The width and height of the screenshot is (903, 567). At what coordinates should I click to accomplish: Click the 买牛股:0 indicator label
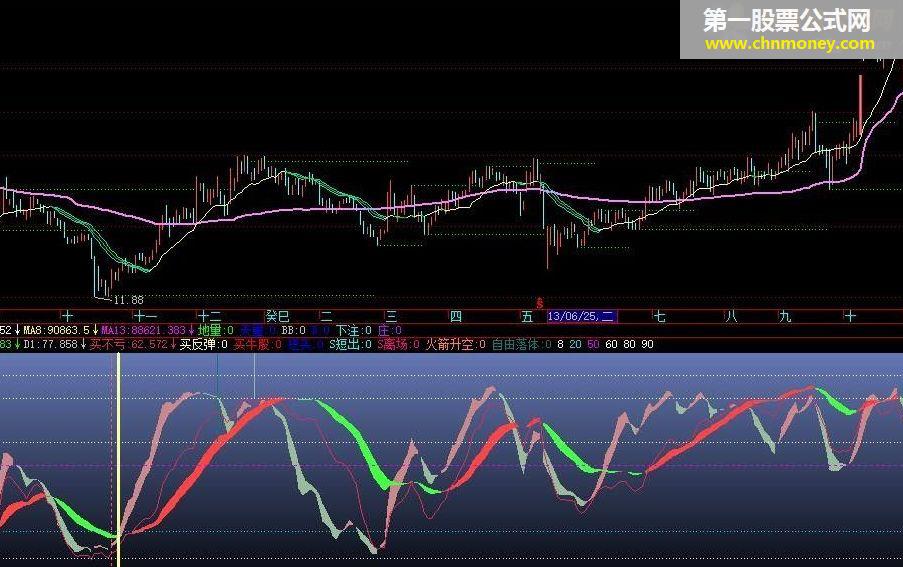[257, 344]
